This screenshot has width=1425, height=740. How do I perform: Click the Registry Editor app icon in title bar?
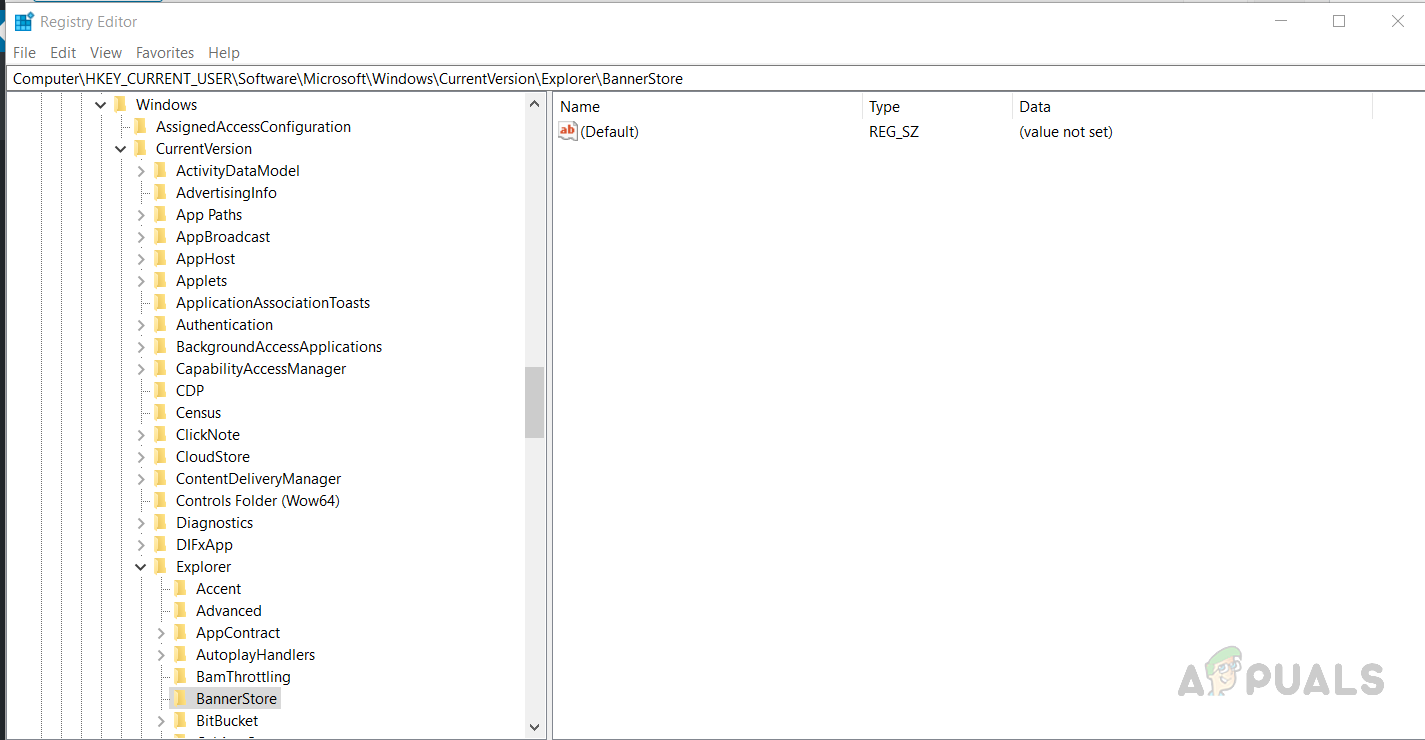click(23, 22)
